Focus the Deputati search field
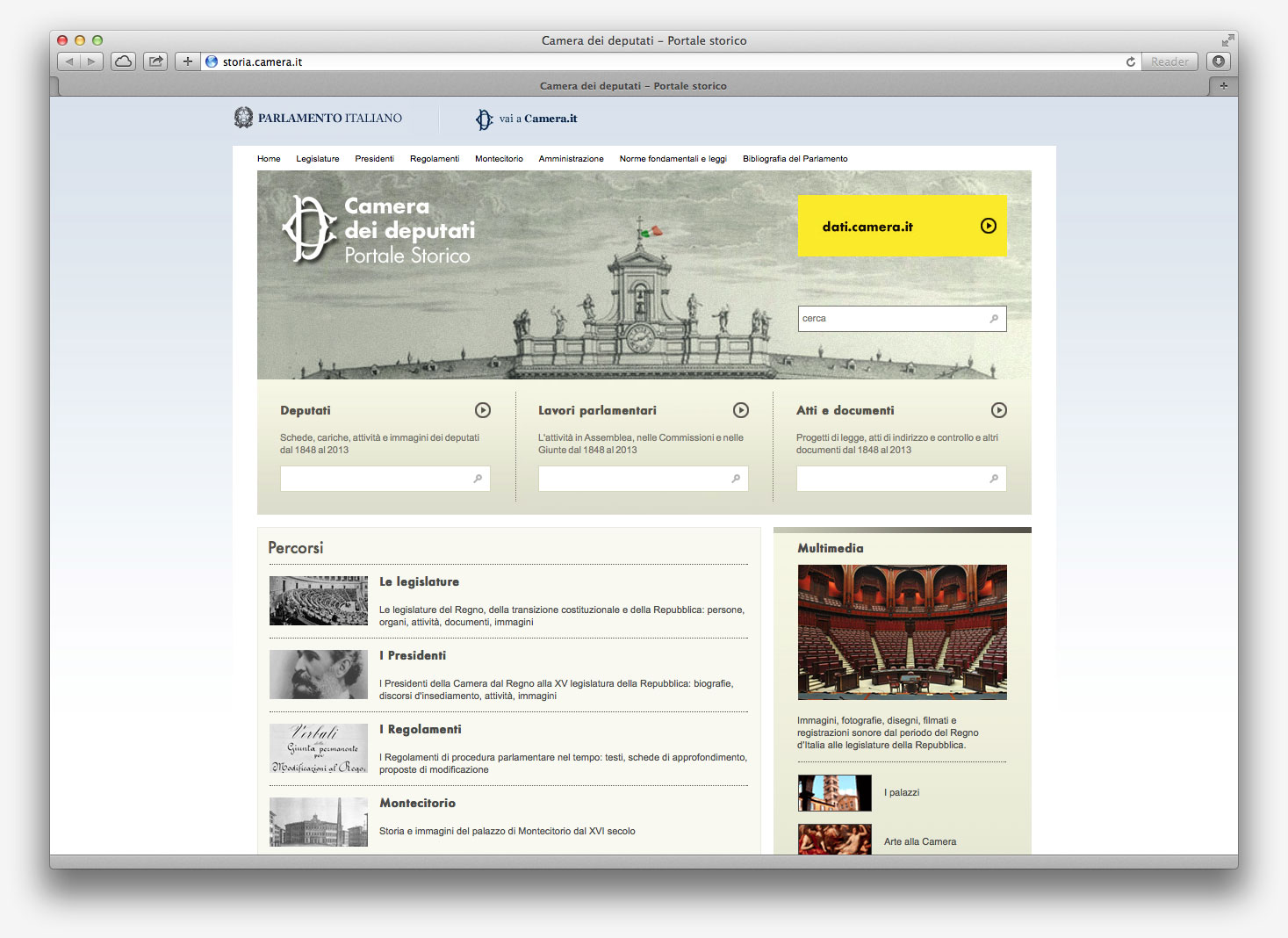Image resolution: width=1288 pixels, height=938 pixels. pos(385,479)
